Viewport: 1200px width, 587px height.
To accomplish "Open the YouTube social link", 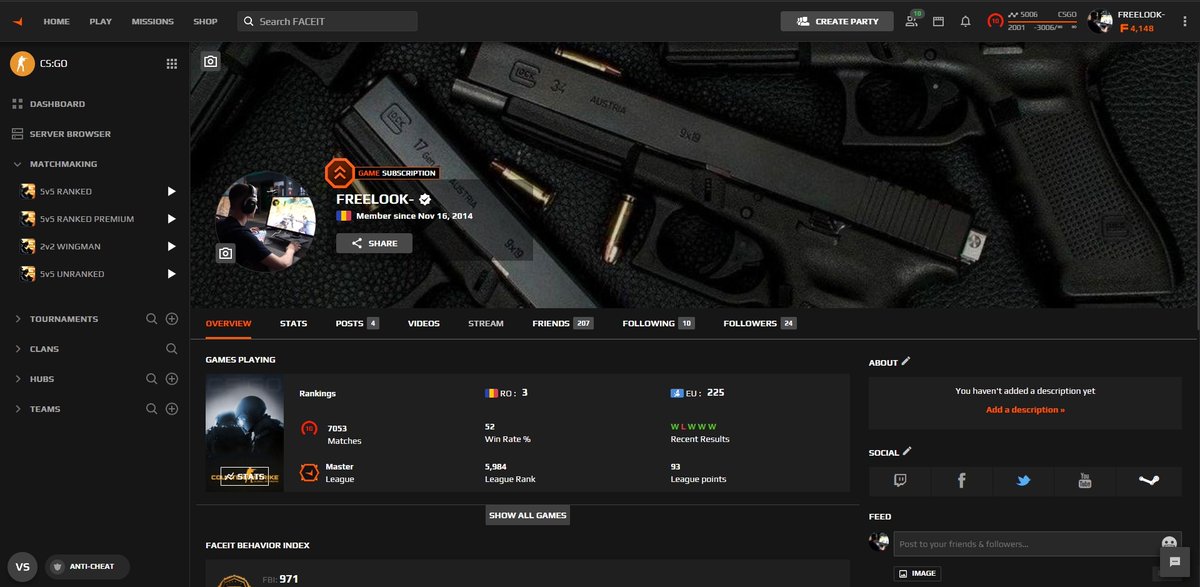I will (x=1085, y=481).
